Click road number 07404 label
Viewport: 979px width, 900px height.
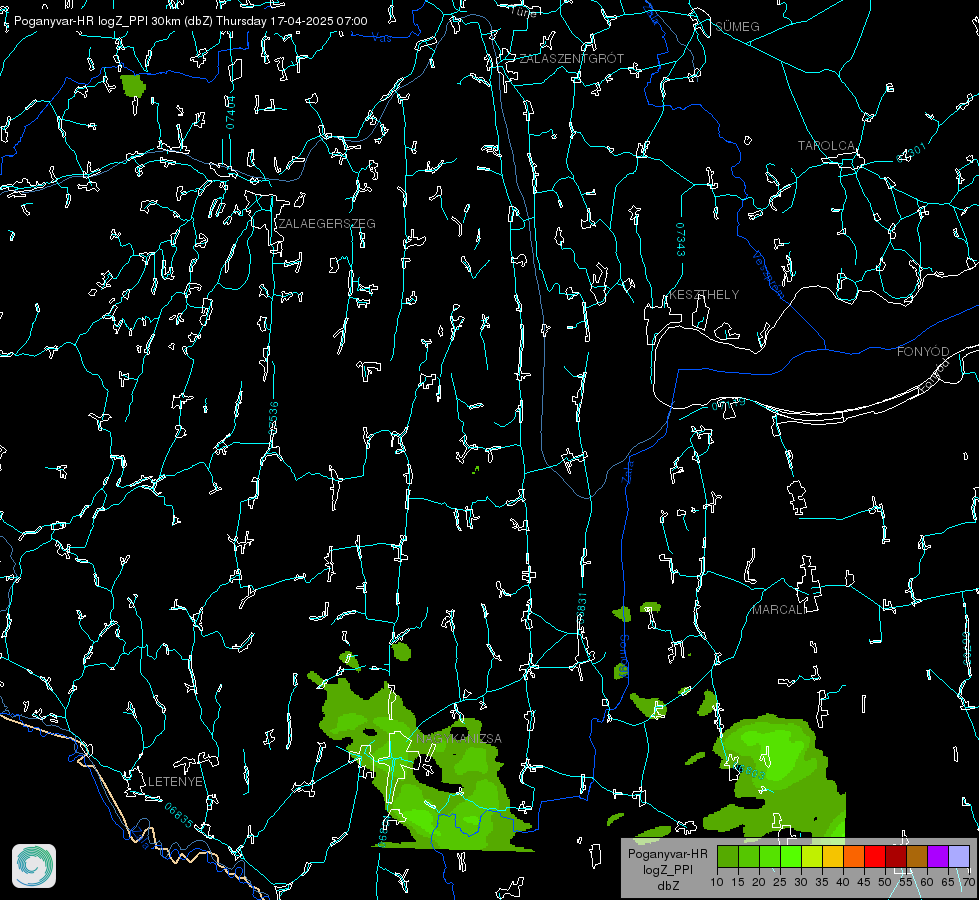pos(230,113)
